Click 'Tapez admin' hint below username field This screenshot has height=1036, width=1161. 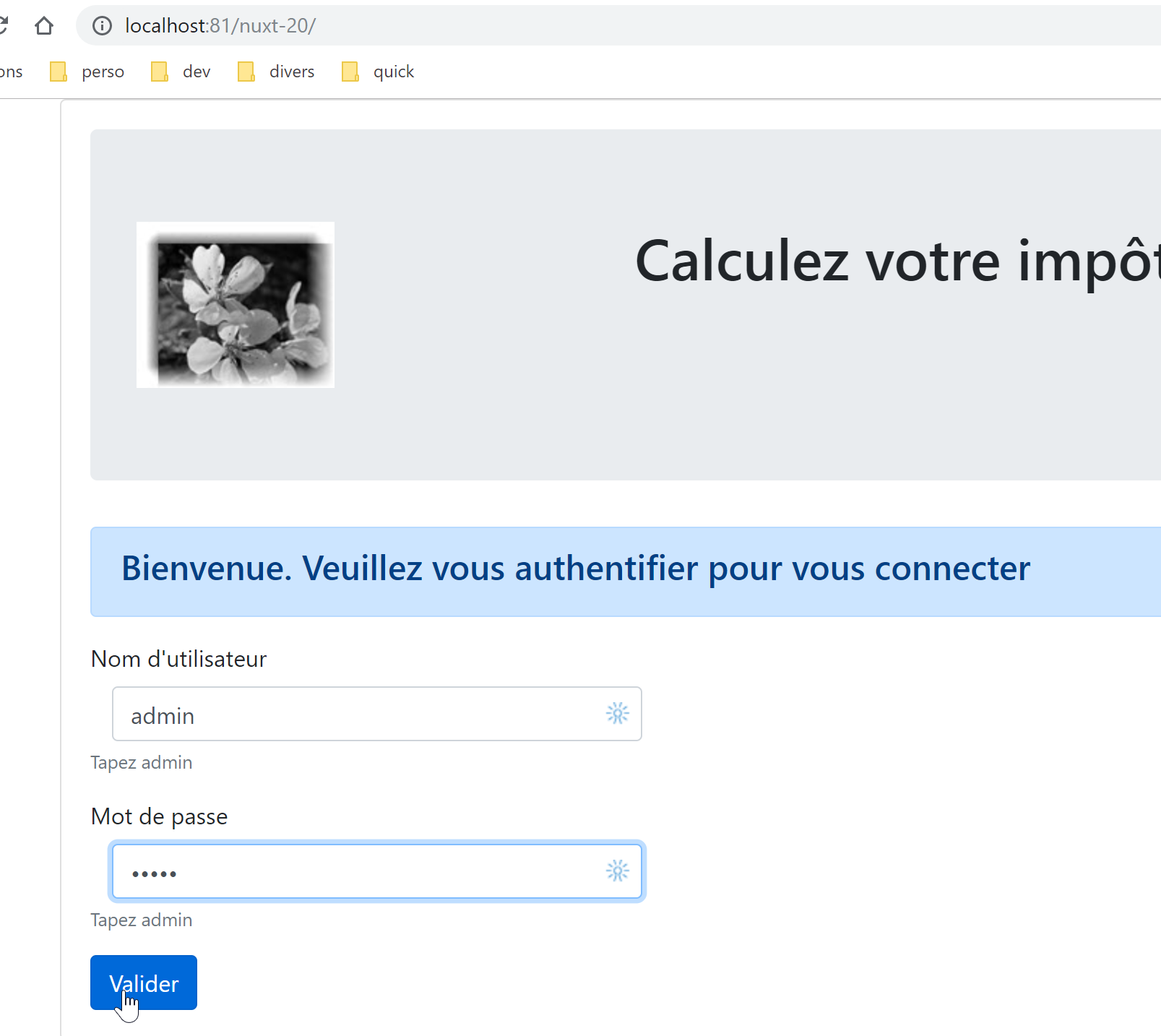point(142,763)
